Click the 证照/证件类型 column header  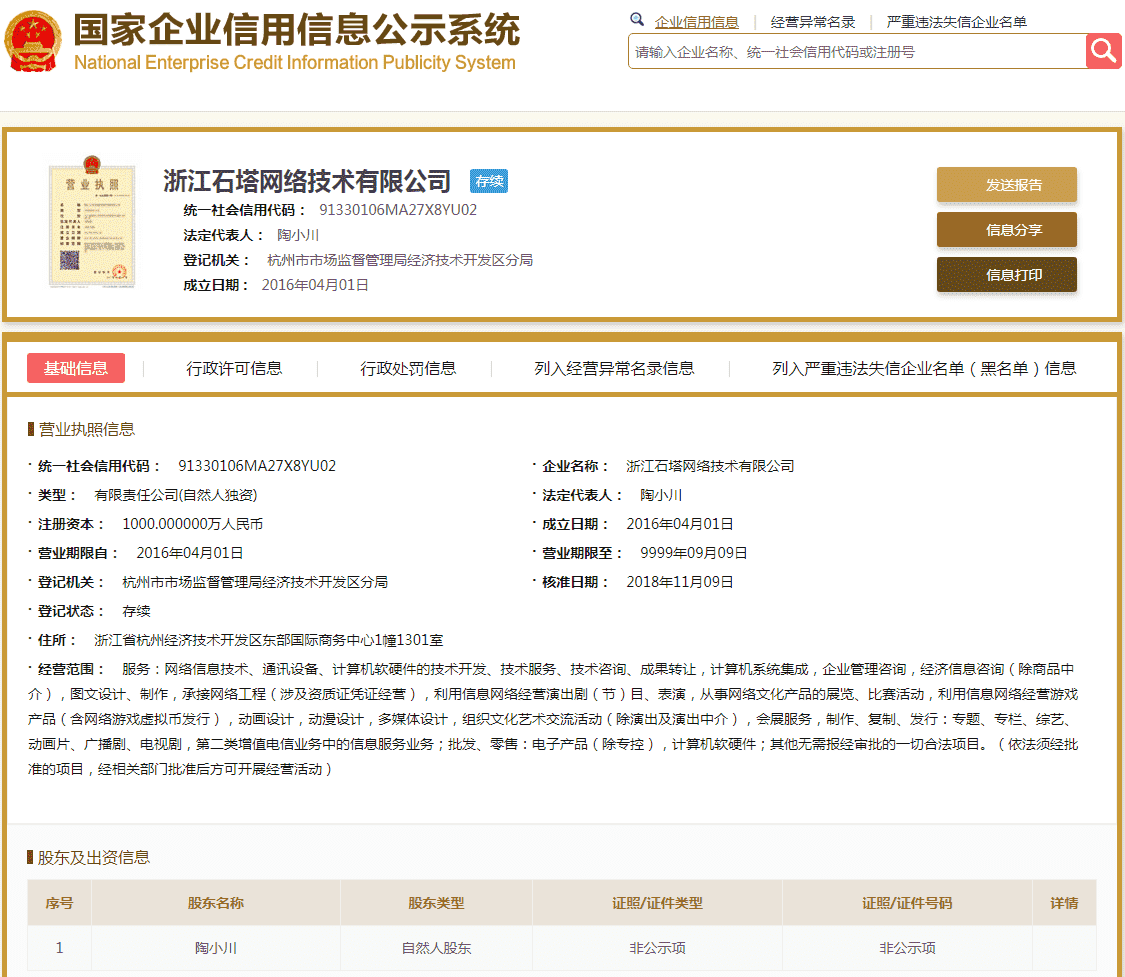pyautogui.click(x=657, y=903)
